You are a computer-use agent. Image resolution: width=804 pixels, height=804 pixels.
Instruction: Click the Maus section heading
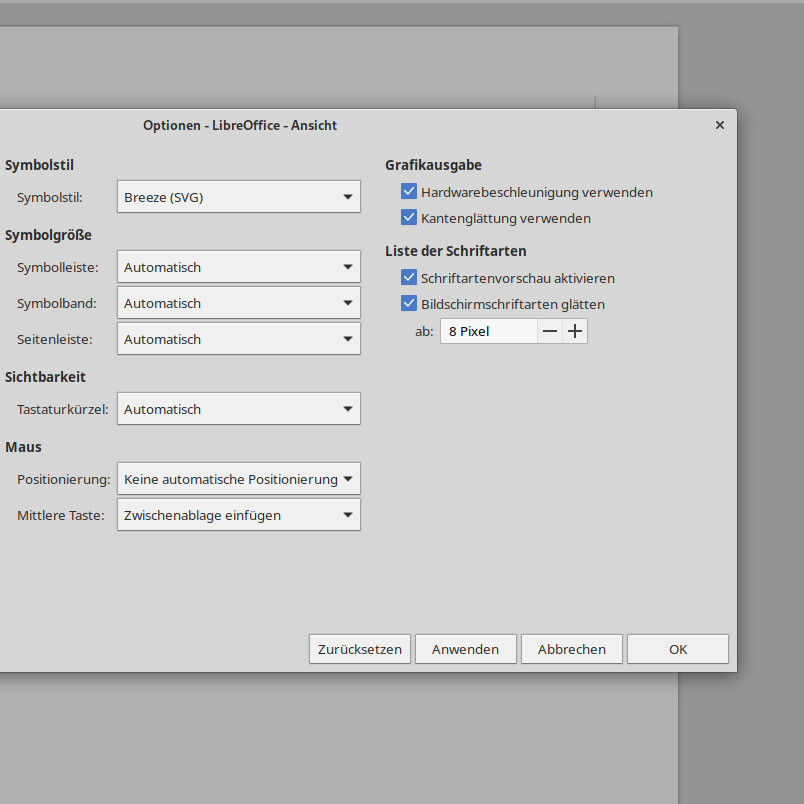coord(23,447)
